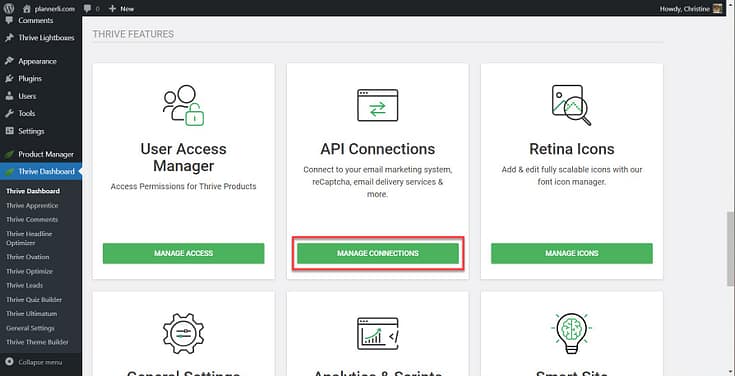The image size is (735, 376).
Task: Click the API Connections window-arrows icon
Action: coord(377,105)
